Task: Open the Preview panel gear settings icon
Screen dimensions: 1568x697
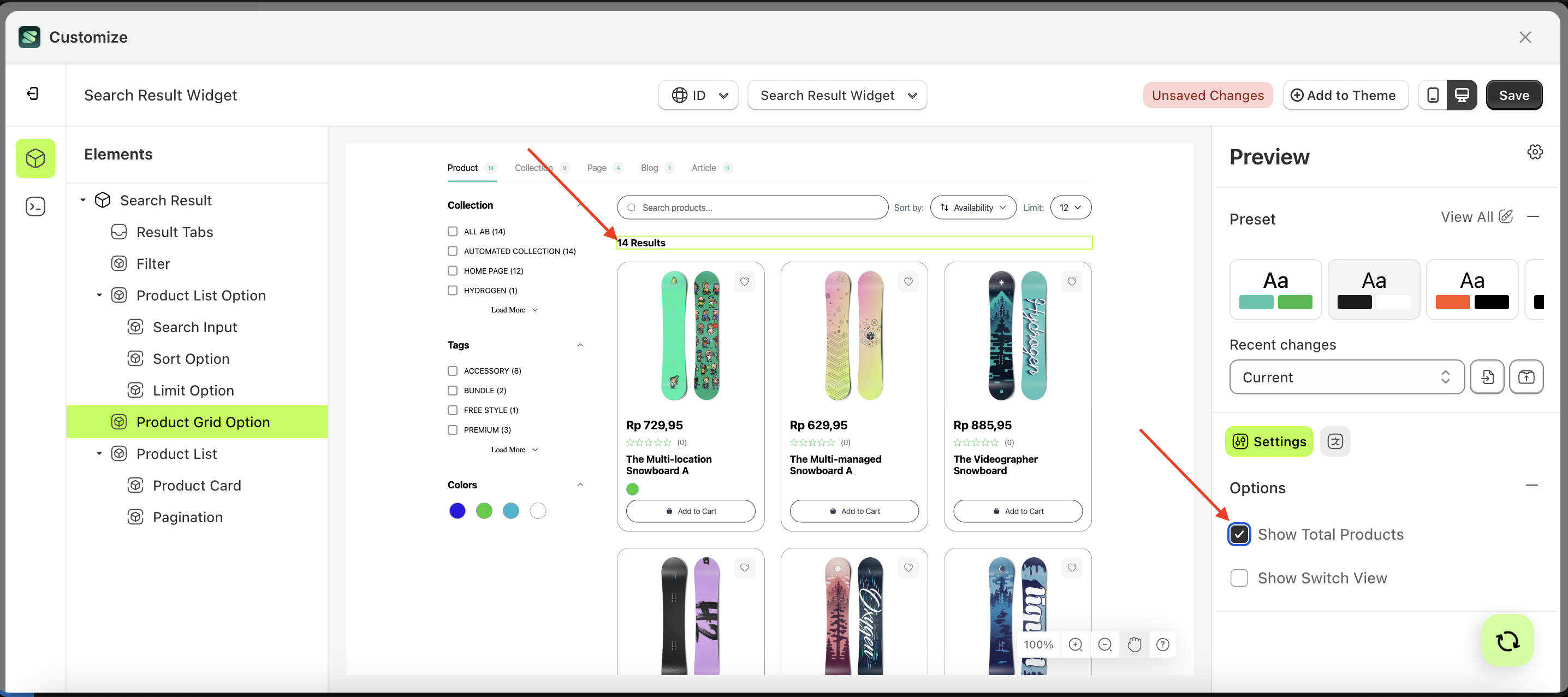Action: pos(1535,151)
